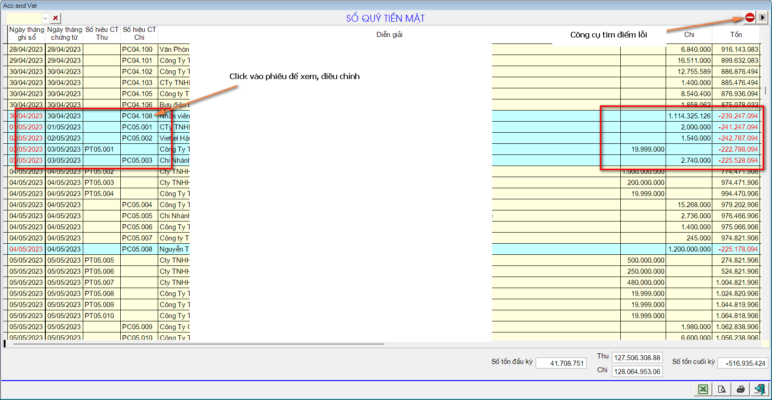The height and width of the screenshot is (400, 772).
Task: Click the 'Số hiệu CT Thu' column header
Action: (101, 35)
